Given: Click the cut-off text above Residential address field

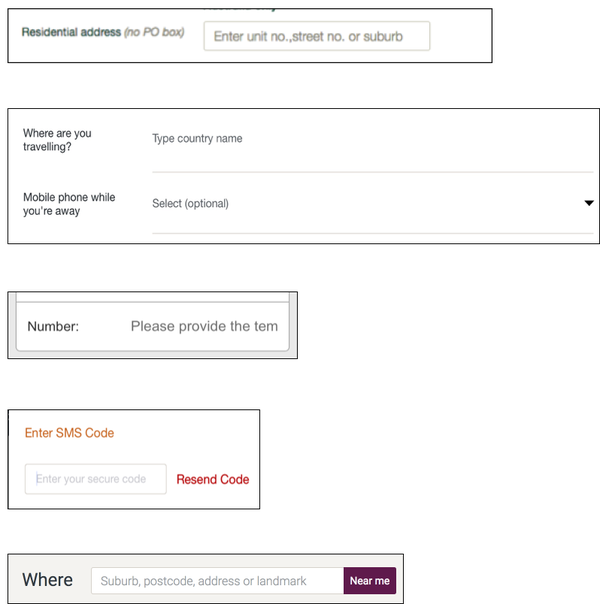Looking at the screenshot, I should pyautogui.click(x=240, y=9).
